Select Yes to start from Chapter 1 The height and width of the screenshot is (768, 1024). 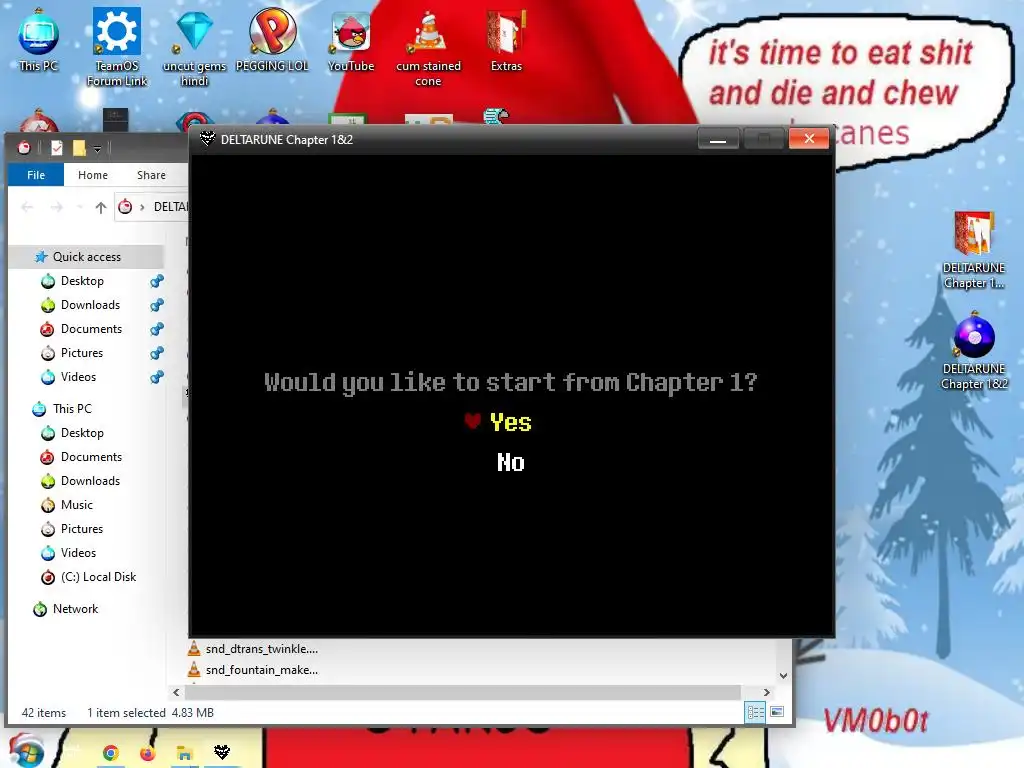[510, 423]
